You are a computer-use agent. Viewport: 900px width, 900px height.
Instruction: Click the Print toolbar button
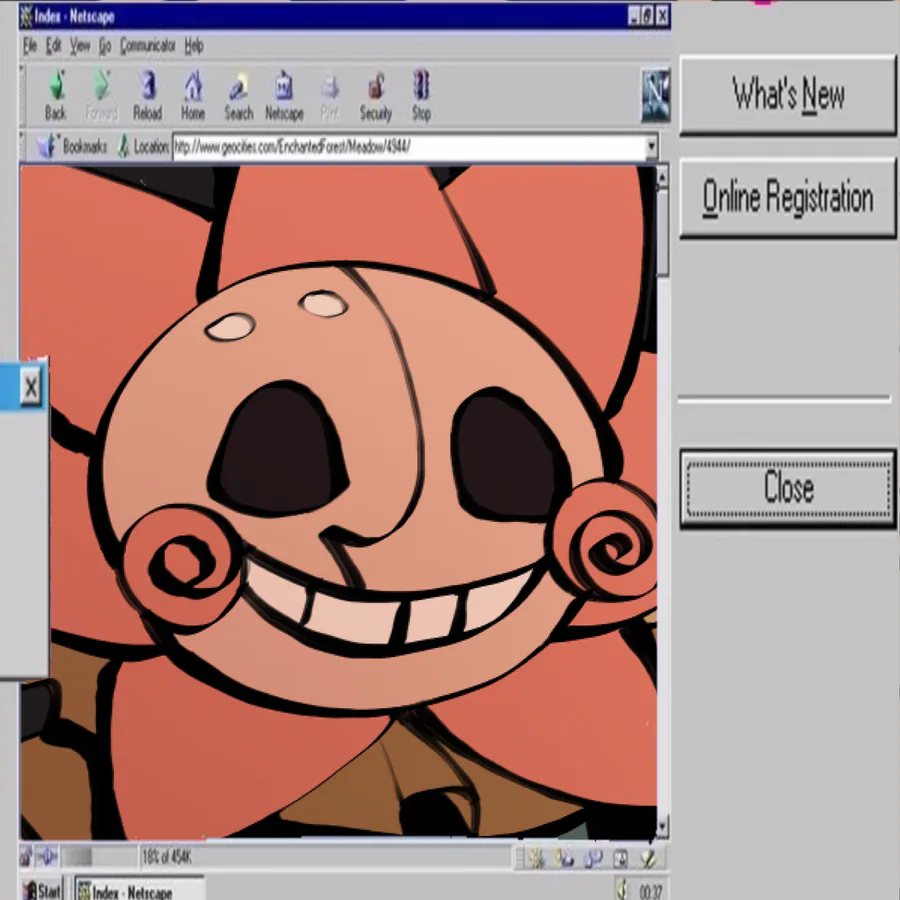tap(329, 95)
